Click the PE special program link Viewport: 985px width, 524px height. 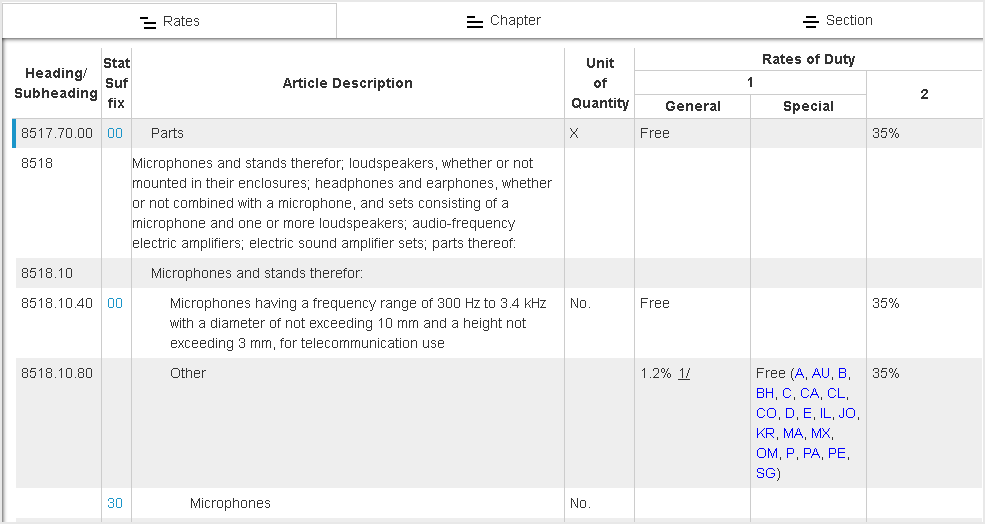point(837,453)
